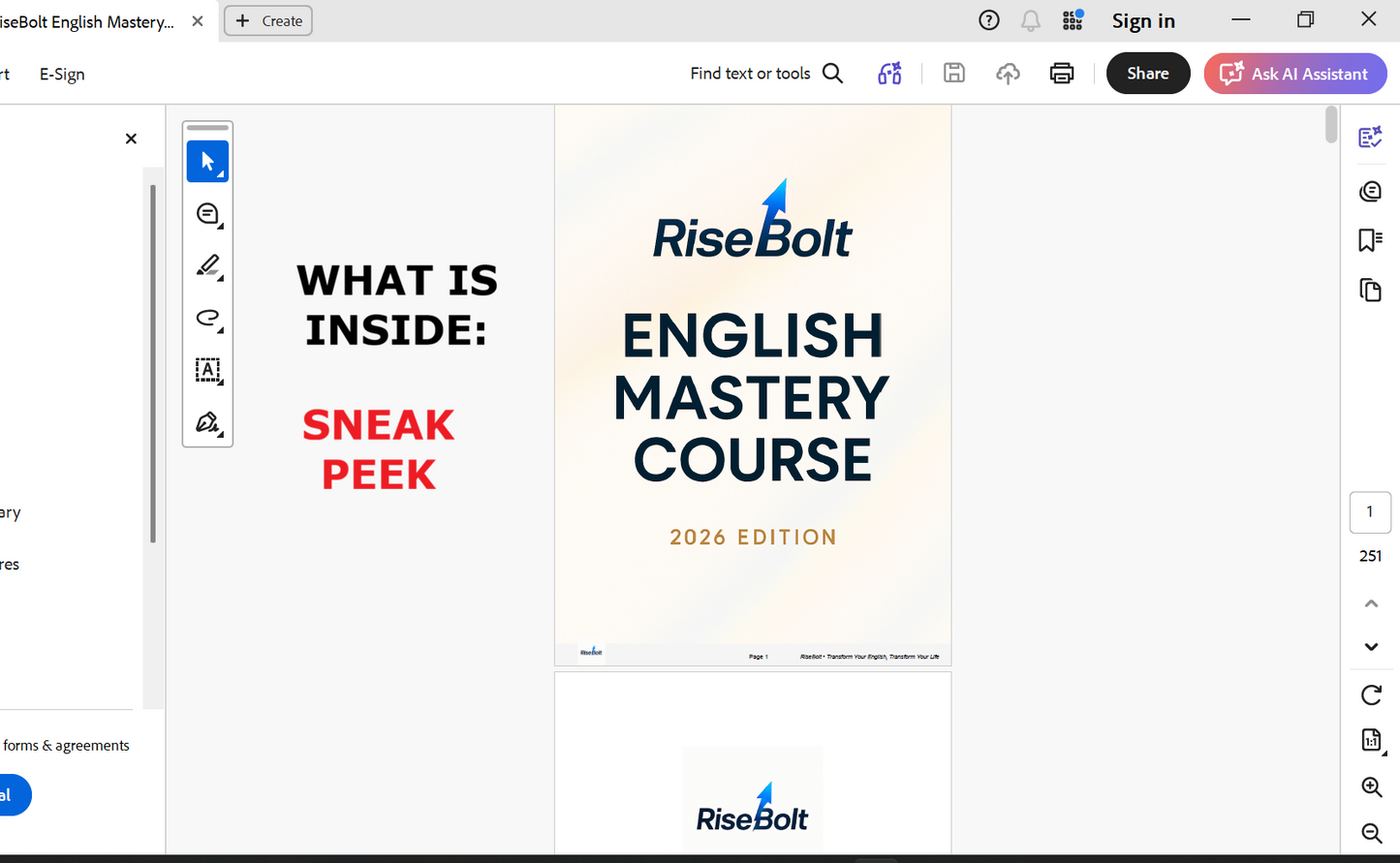Close the left tools panel
This screenshot has width=1400, height=863.
[x=131, y=139]
